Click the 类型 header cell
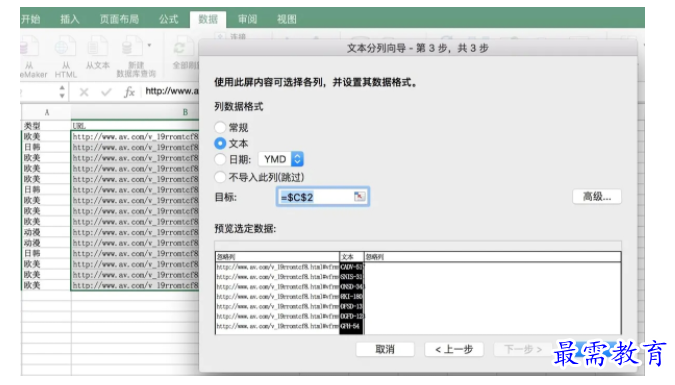The height and width of the screenshot is (385, 675). pyautogui.click(x=46, y=126)
